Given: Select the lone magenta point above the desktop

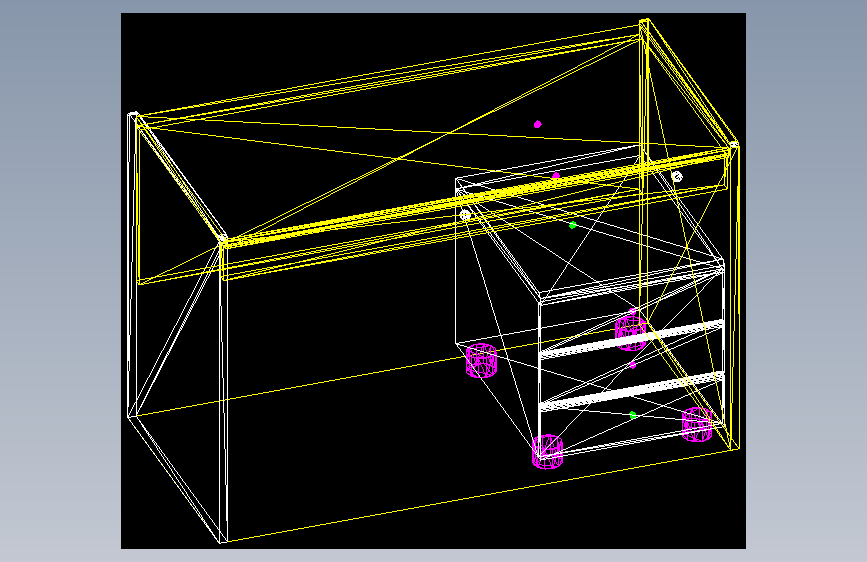Looking at the screenshot, I should point(537,124).
